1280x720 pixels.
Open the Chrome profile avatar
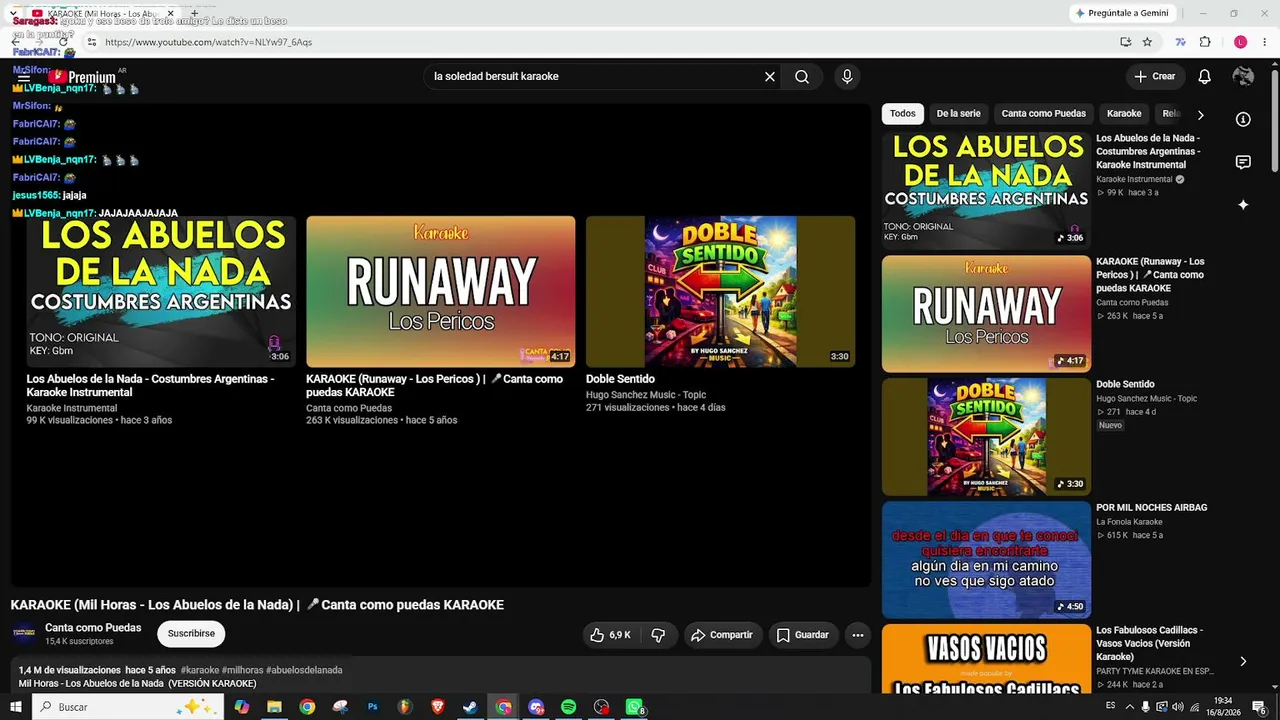coord(1240,42)
